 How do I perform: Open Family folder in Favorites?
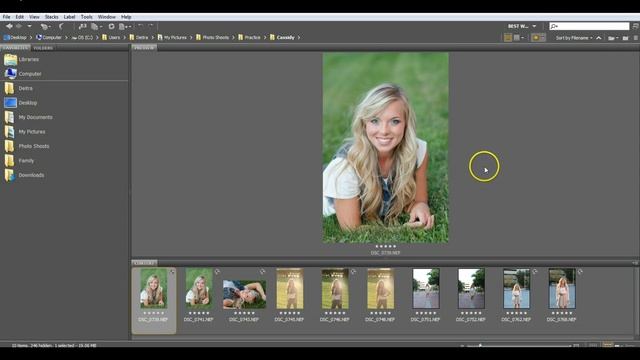[x=19, y=161]
